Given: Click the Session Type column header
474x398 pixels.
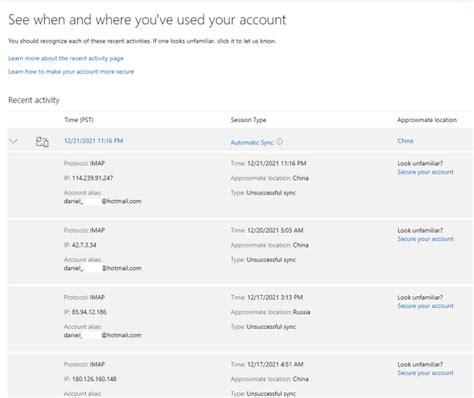Looking at the screenshot, I should (248, 120).
